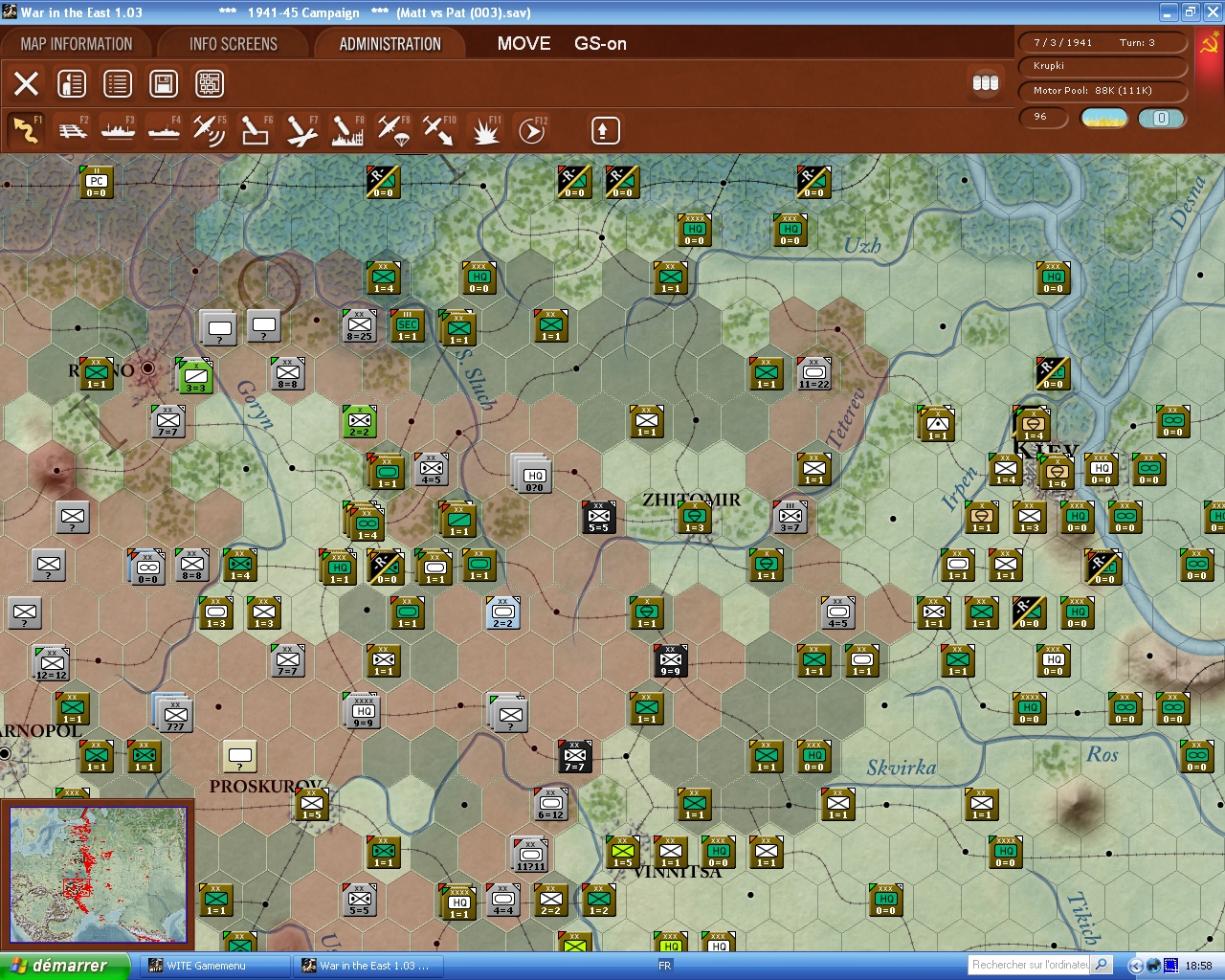
Task: Open the lined list options icon
Action: 118,83
